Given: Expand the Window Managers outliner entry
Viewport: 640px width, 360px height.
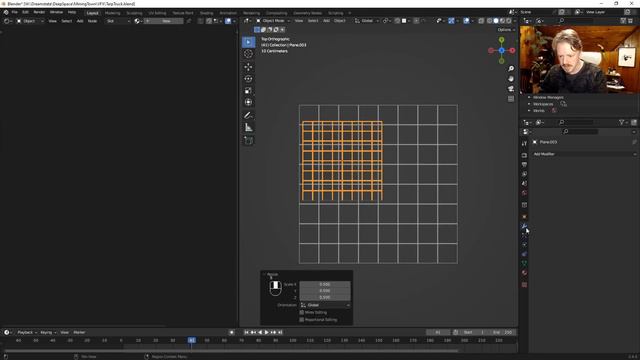Looking at the screenshot, I should (x=529, y=98).
